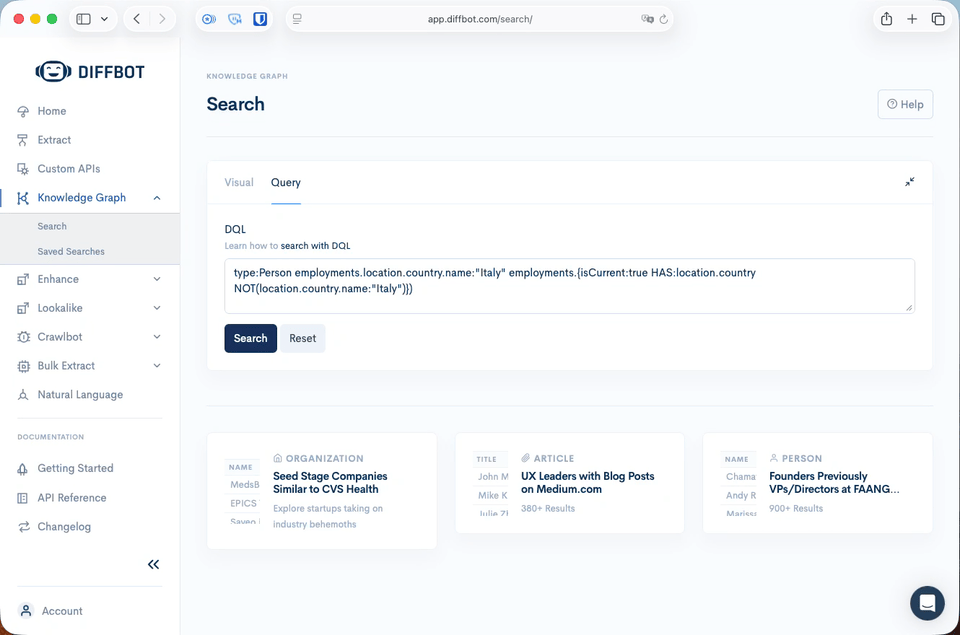Expand the Crawlbot section chevron
The width and height of the screenshot is (960, 635).
pyautogui.click(x=157, y=337)
